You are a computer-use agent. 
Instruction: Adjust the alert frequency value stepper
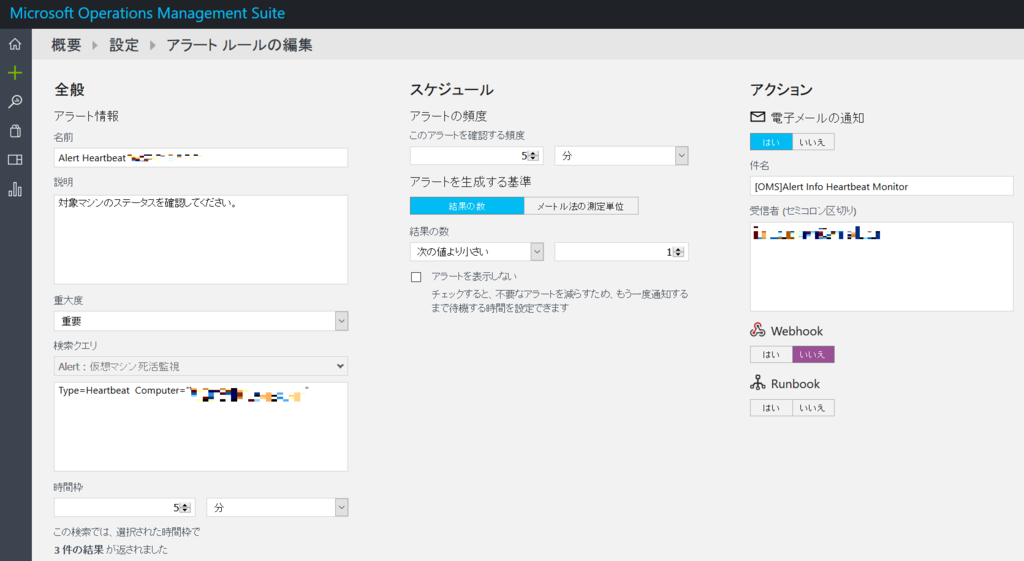click(534, 155)
